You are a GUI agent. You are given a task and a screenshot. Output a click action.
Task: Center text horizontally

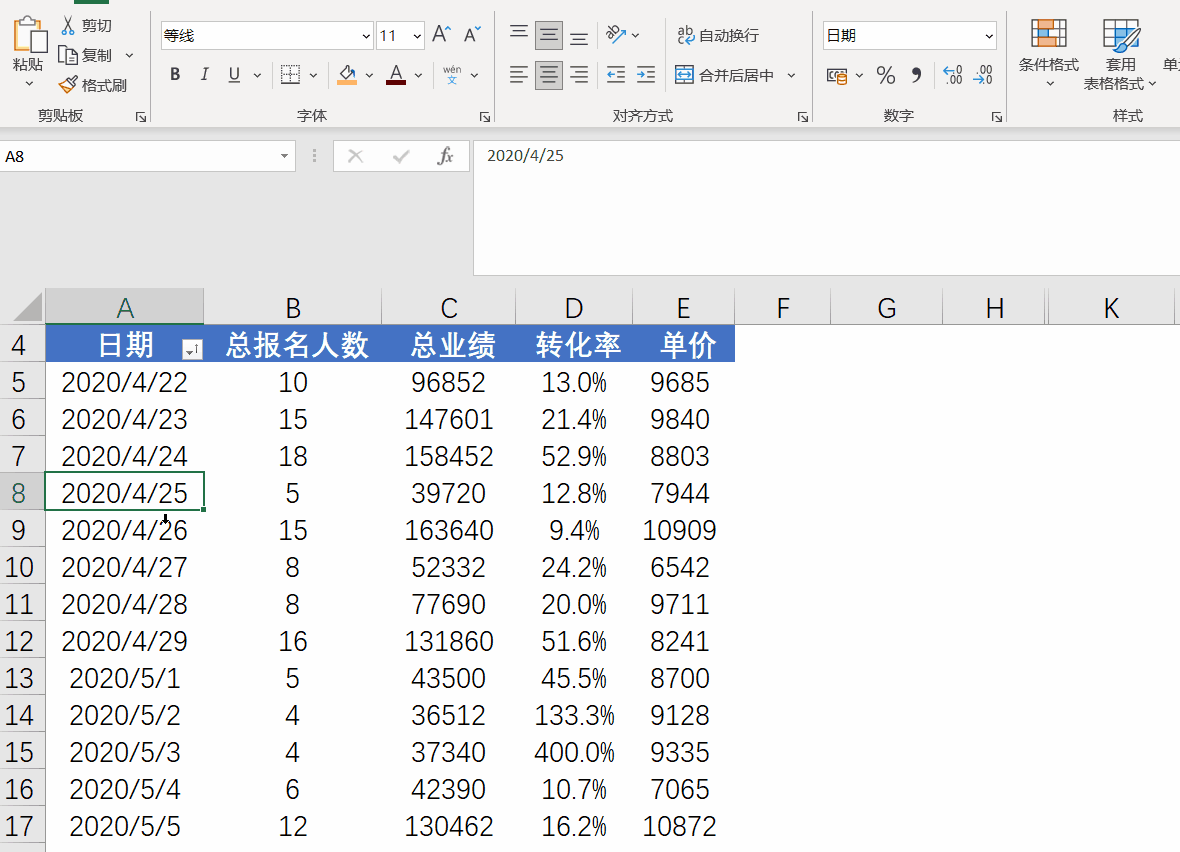[x=549, y=75]
